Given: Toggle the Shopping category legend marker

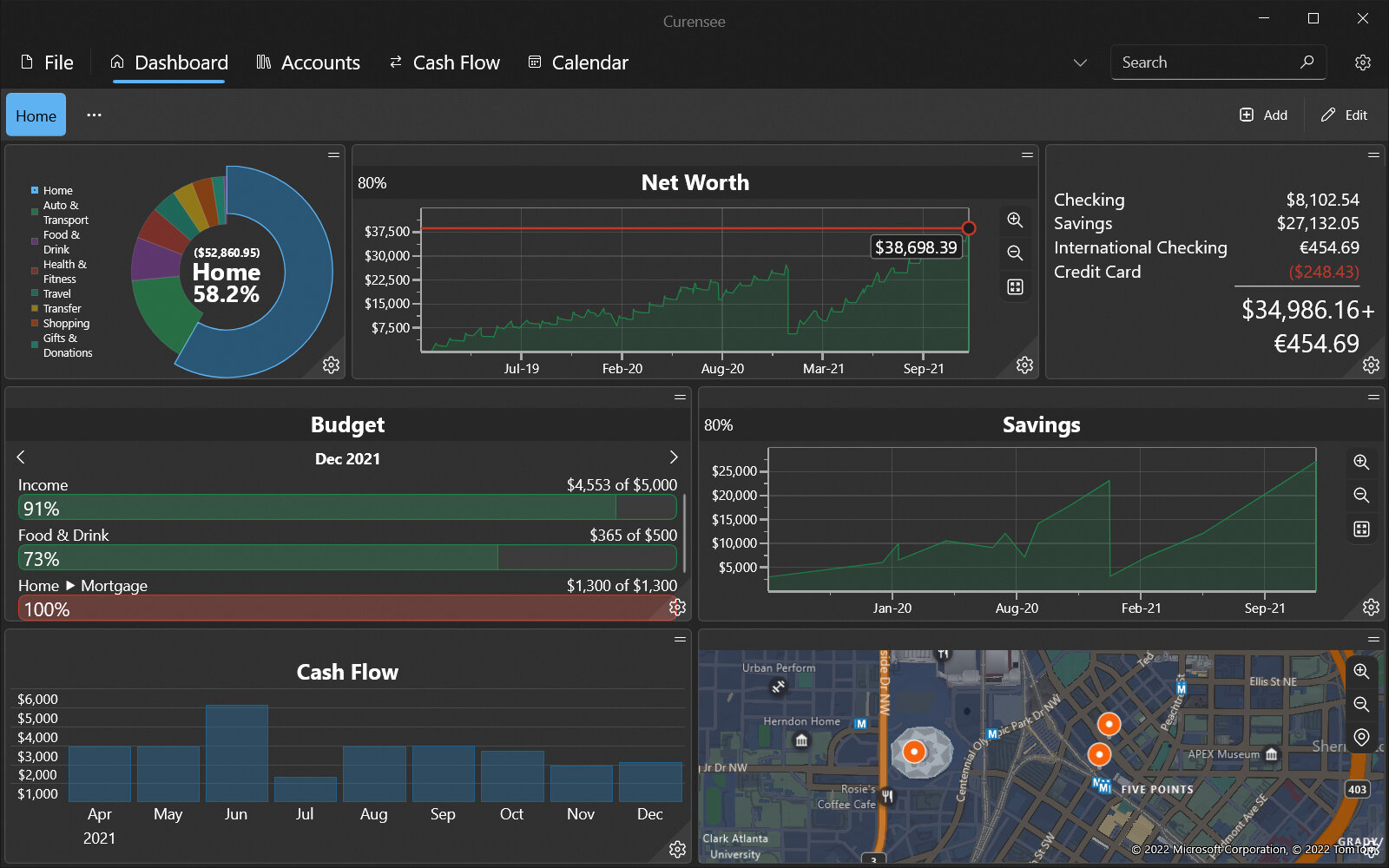Looking at the screenshot, I should pos(35,323).
